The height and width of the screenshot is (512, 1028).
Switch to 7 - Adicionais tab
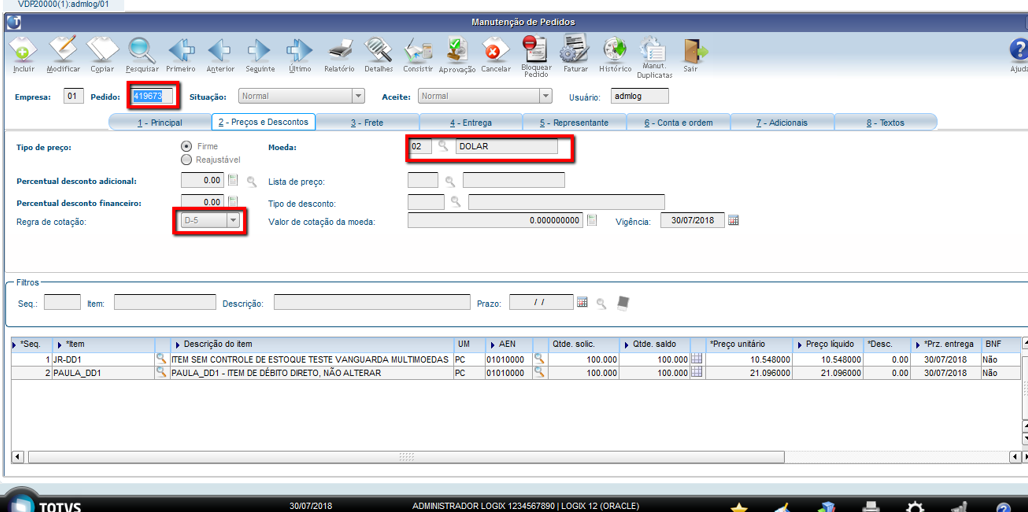[781, 122]
